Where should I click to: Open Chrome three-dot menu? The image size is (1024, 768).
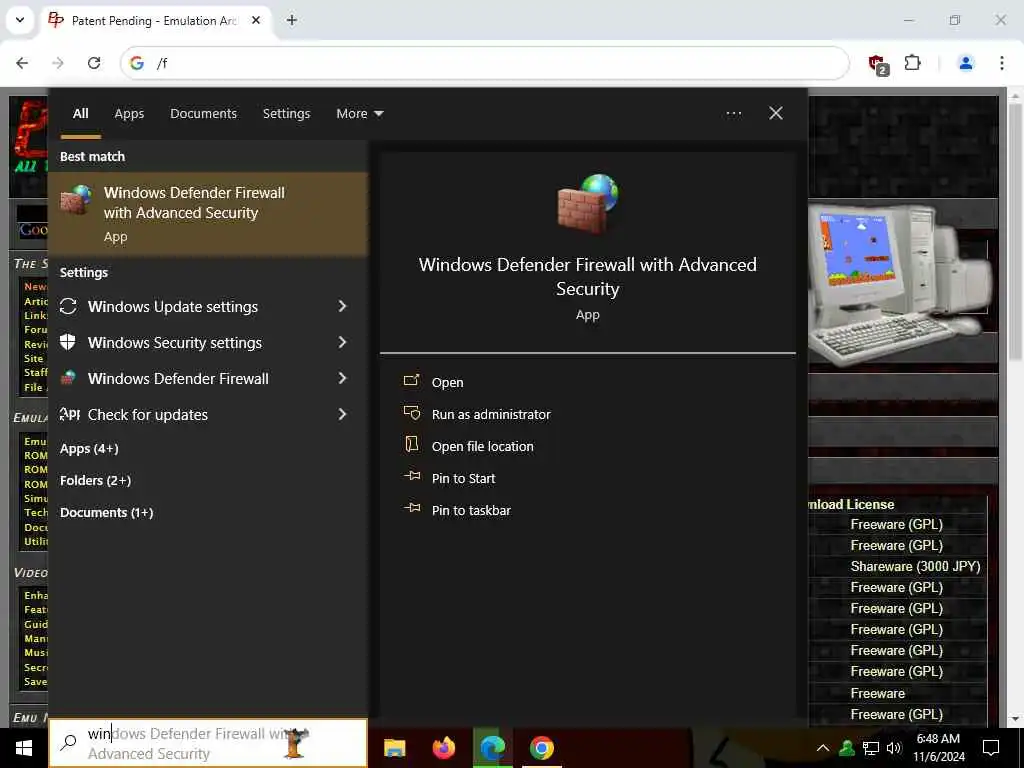[x=1002, y=63]
